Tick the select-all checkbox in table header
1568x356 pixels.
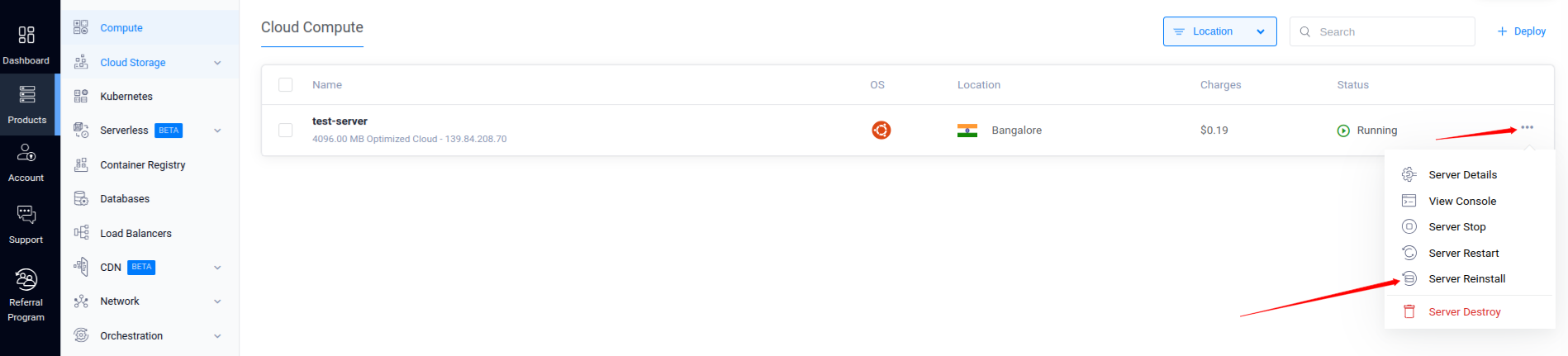click(286, 85)
